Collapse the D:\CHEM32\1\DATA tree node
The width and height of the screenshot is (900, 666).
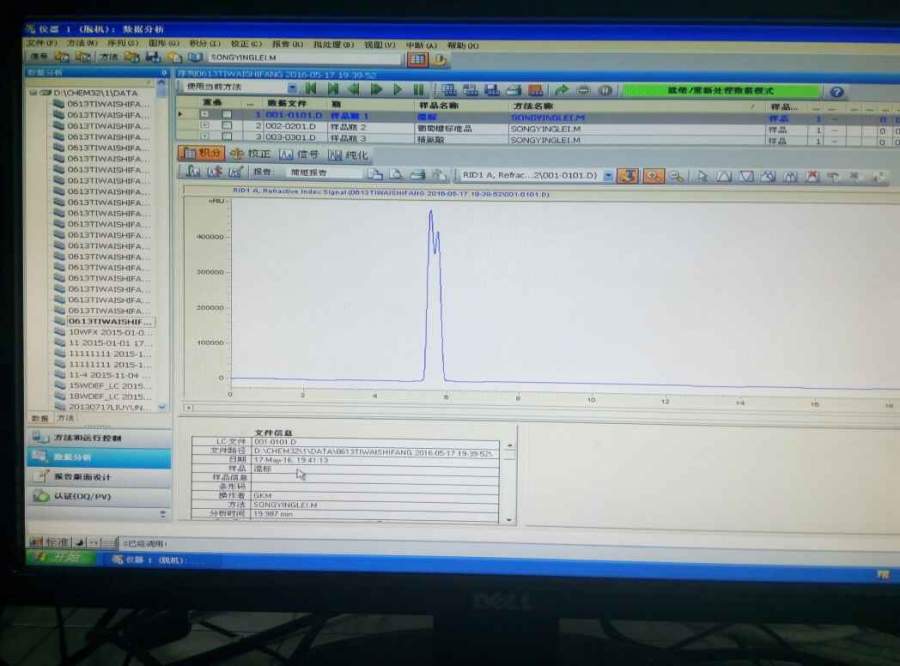point(33,92)
